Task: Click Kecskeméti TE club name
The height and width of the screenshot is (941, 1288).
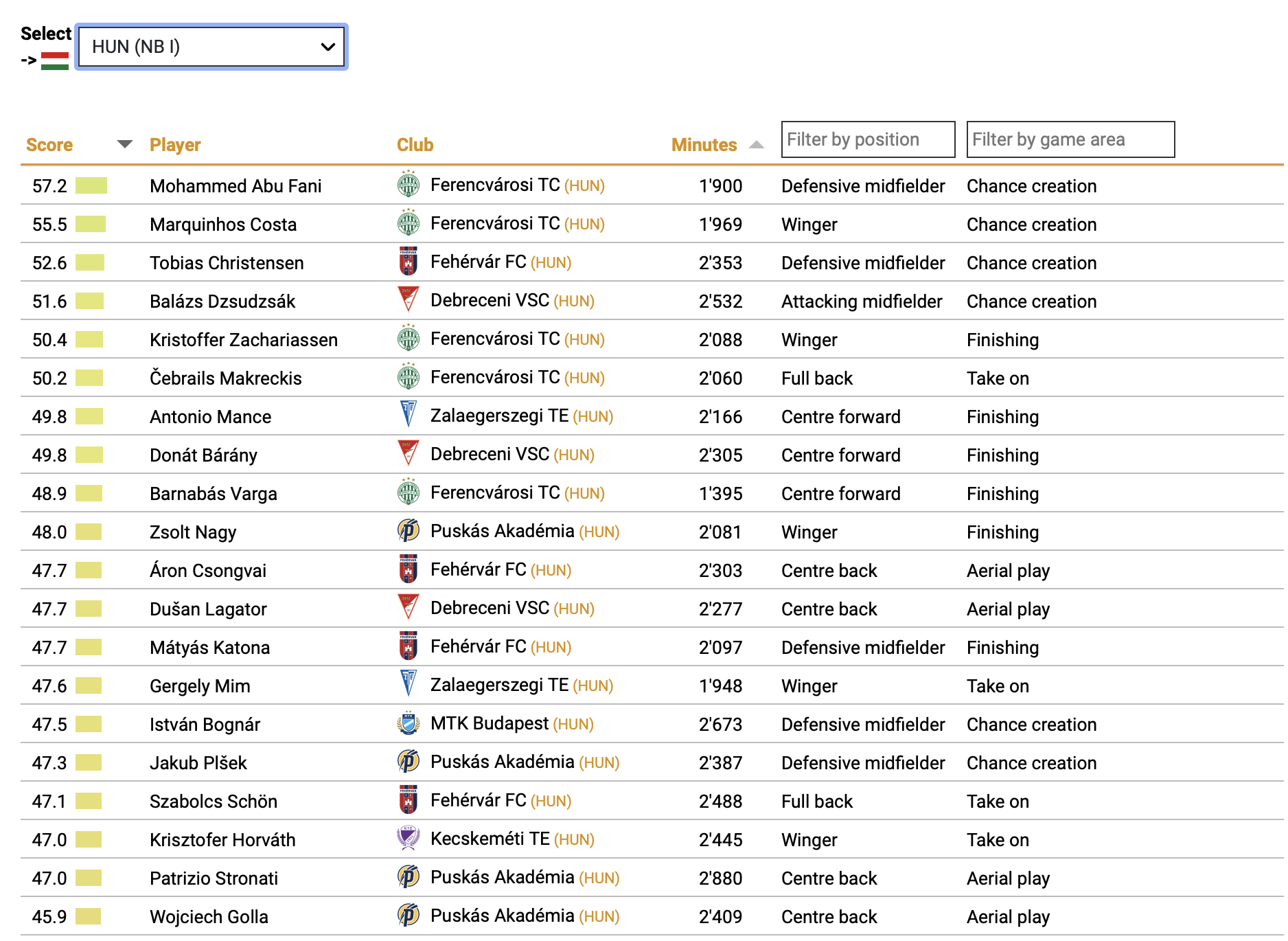Action: pyautogui.click(x=490, y=839)
